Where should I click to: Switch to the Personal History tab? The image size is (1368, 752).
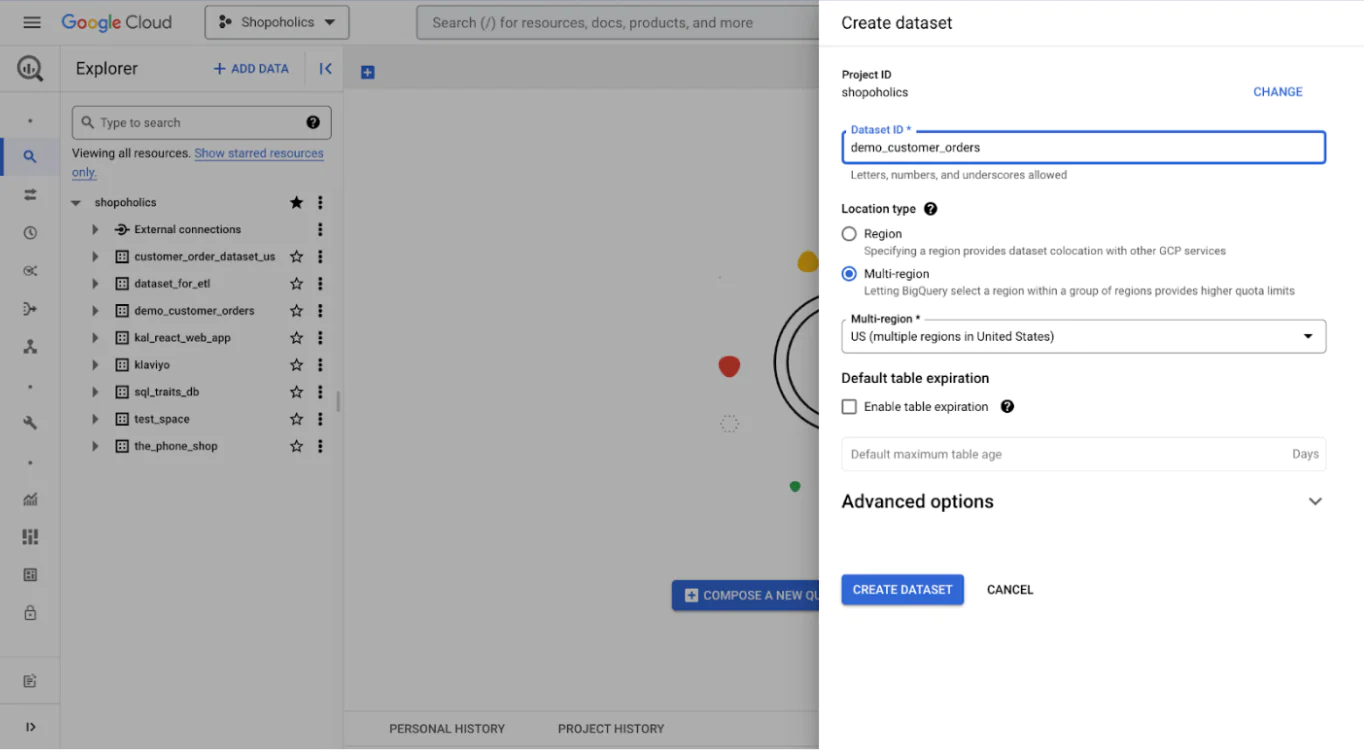(447, 728)
